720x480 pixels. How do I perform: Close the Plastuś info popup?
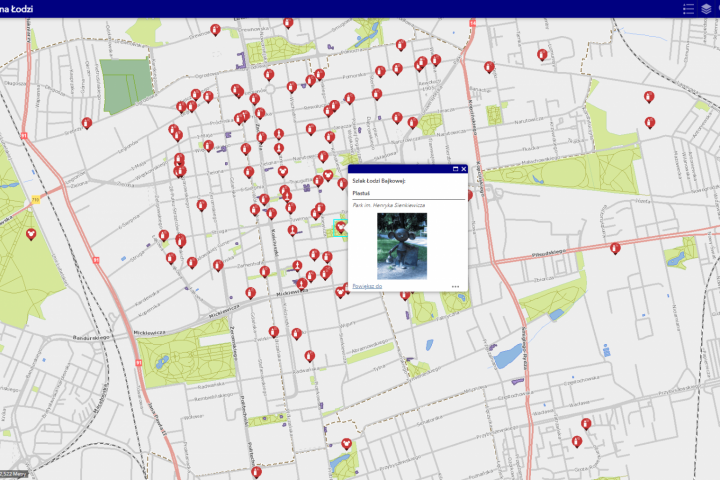pos(464,169)
